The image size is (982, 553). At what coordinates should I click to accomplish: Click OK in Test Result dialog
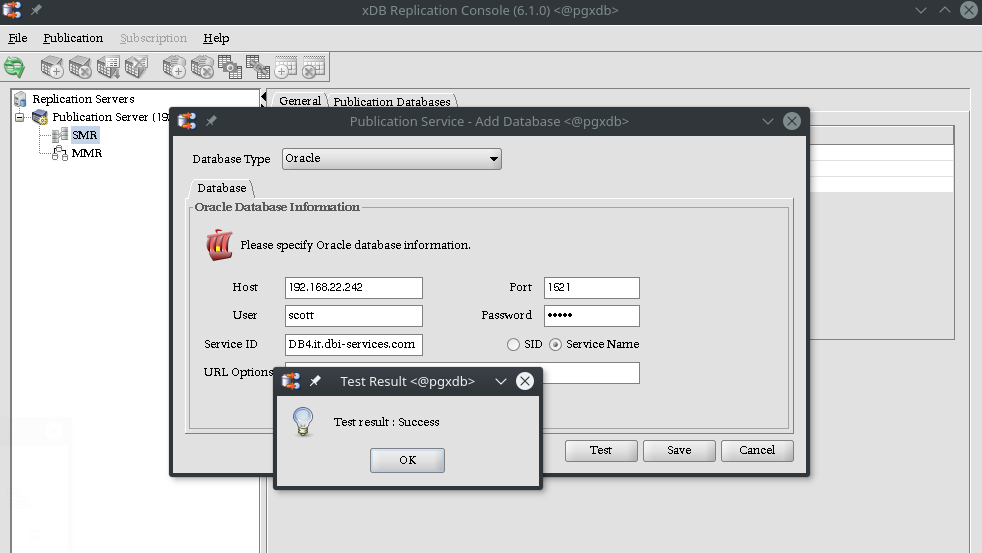(x=407, y=460)
